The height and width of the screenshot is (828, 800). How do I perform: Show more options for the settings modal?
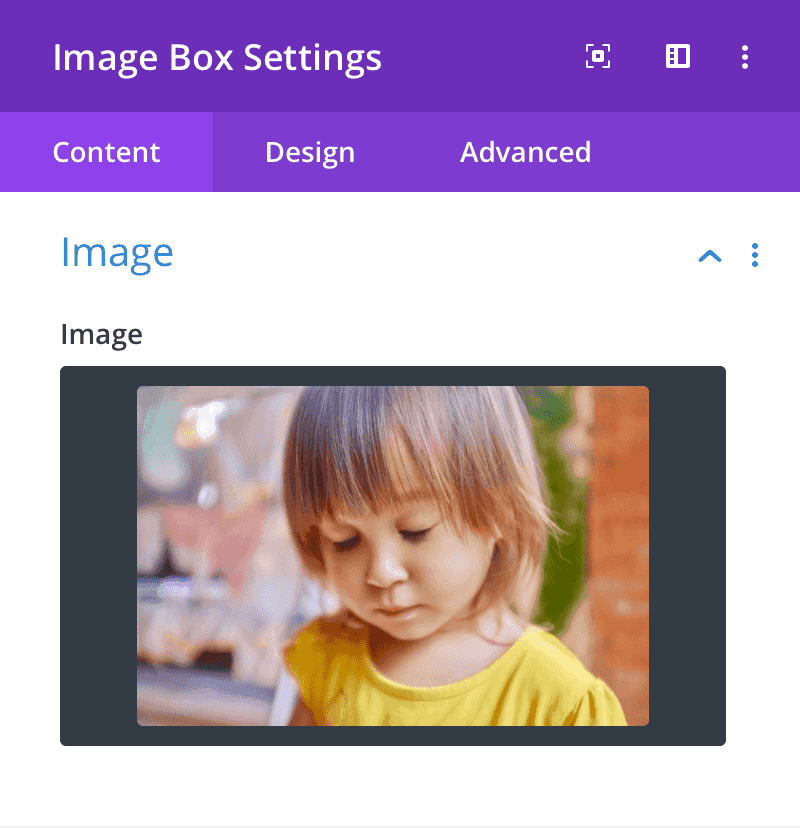[745, 57]
